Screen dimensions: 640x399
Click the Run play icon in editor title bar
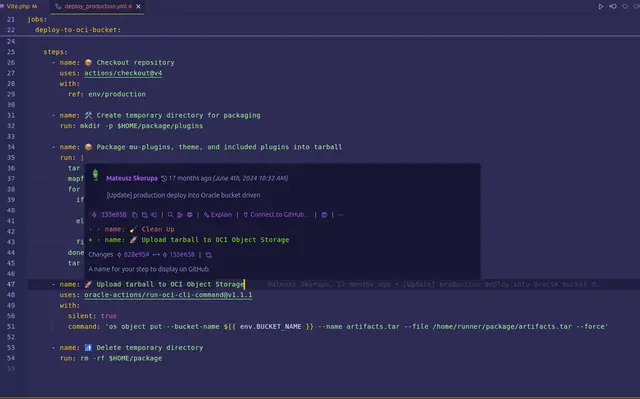tap(600, 7)
